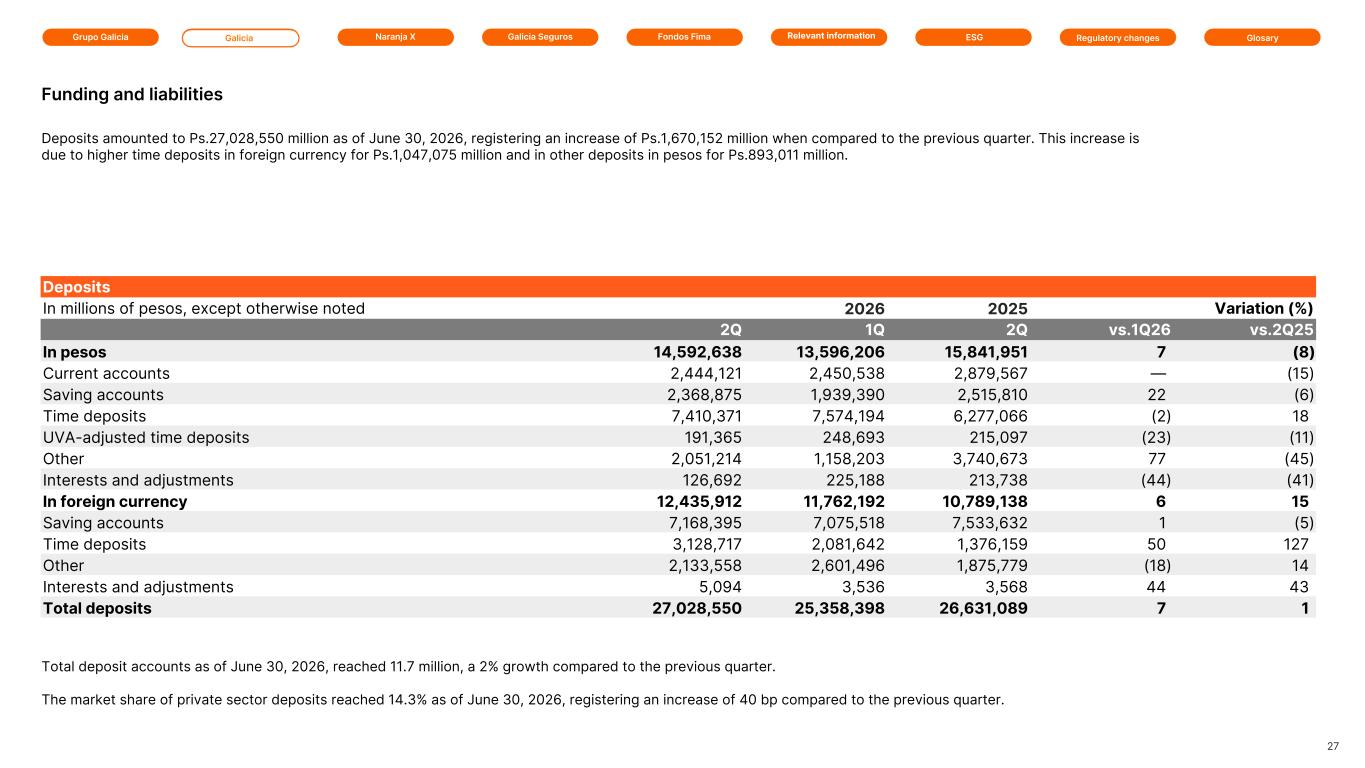Switch to the Fondos Fima tab
This screenshot has height=768, width=1365.
tap(685, 37)
